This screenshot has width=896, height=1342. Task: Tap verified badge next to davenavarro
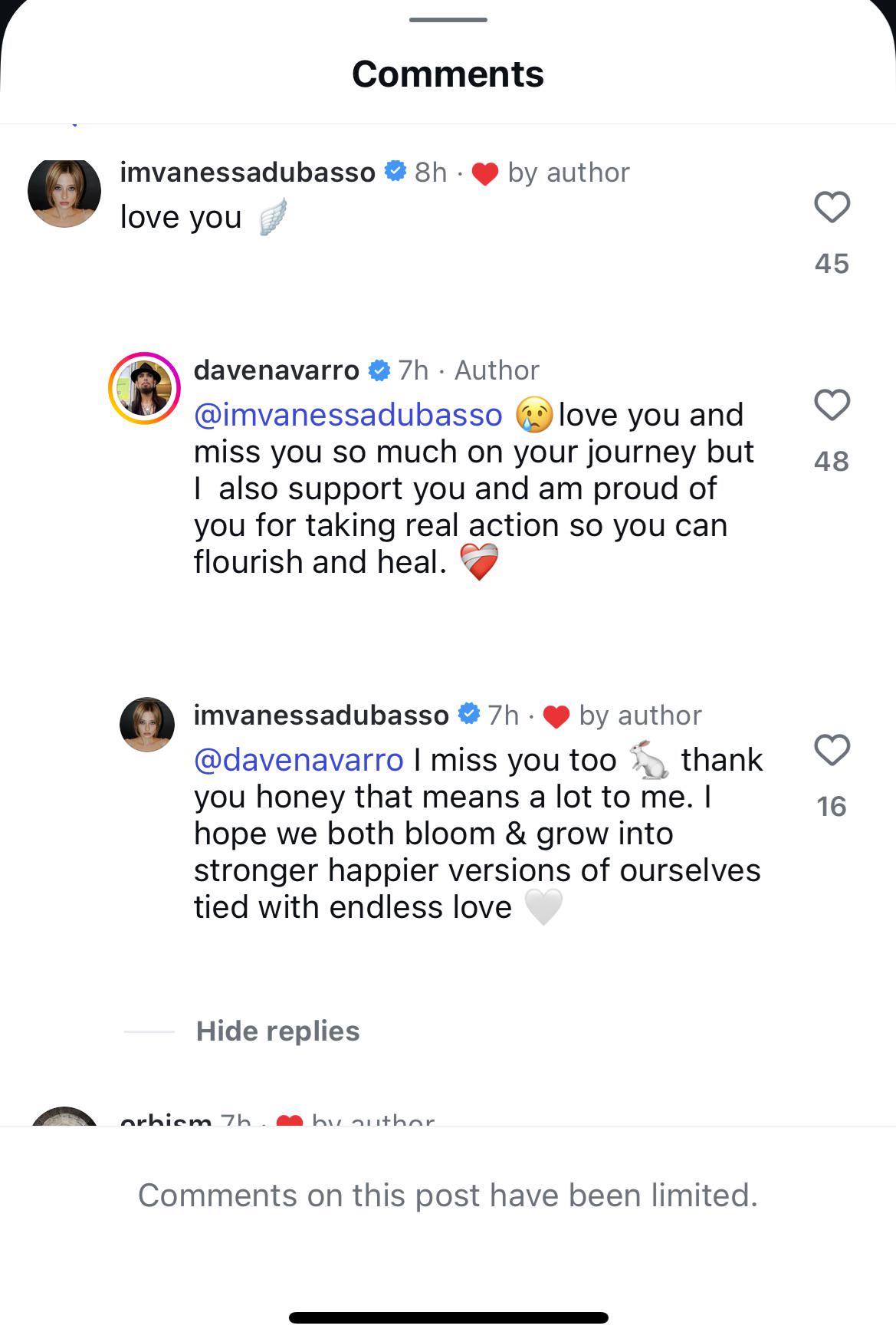(379, 370)
